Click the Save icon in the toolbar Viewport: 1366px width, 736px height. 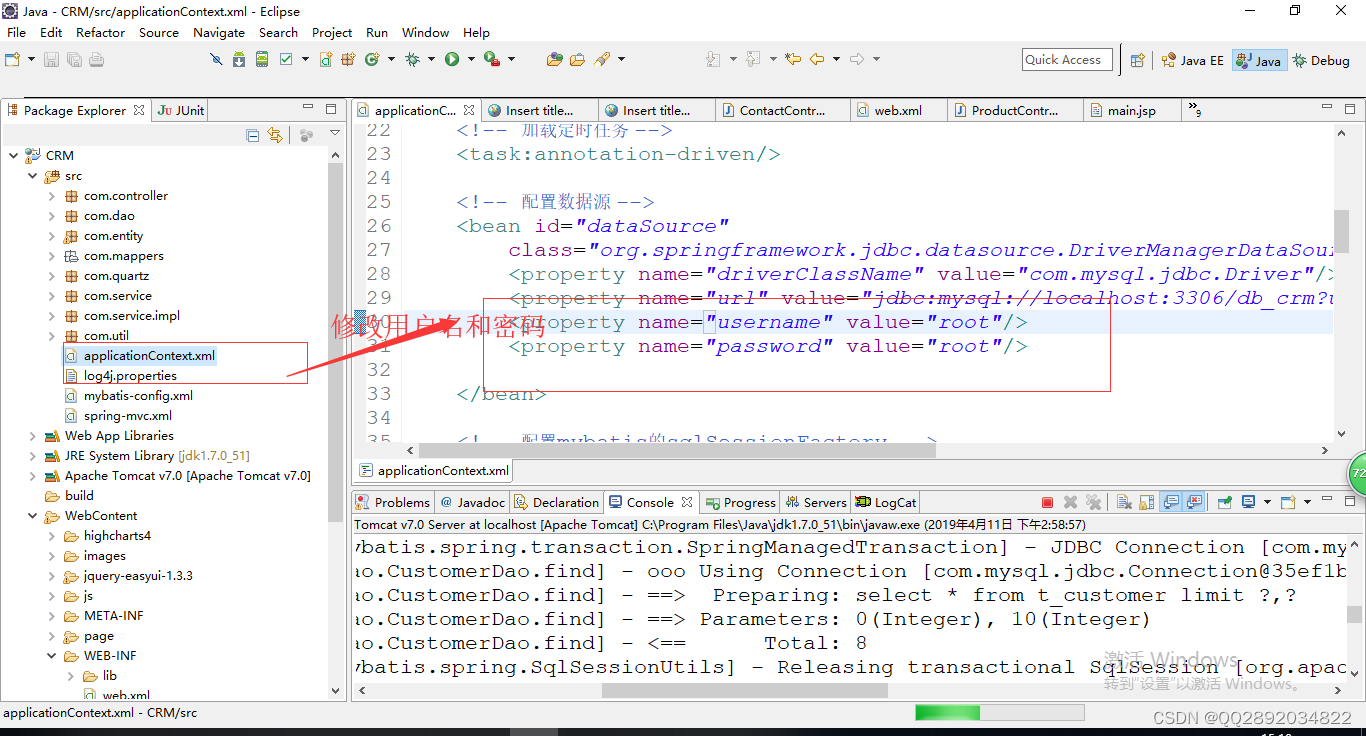pyautogui.click(x=50, y=59)
